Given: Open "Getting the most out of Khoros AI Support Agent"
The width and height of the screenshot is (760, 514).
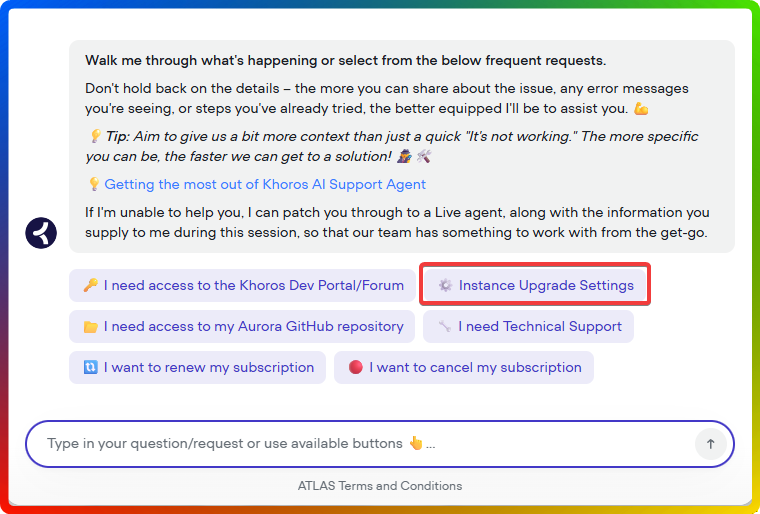Looking at the screenshot, I should click(x=265, y=184).
